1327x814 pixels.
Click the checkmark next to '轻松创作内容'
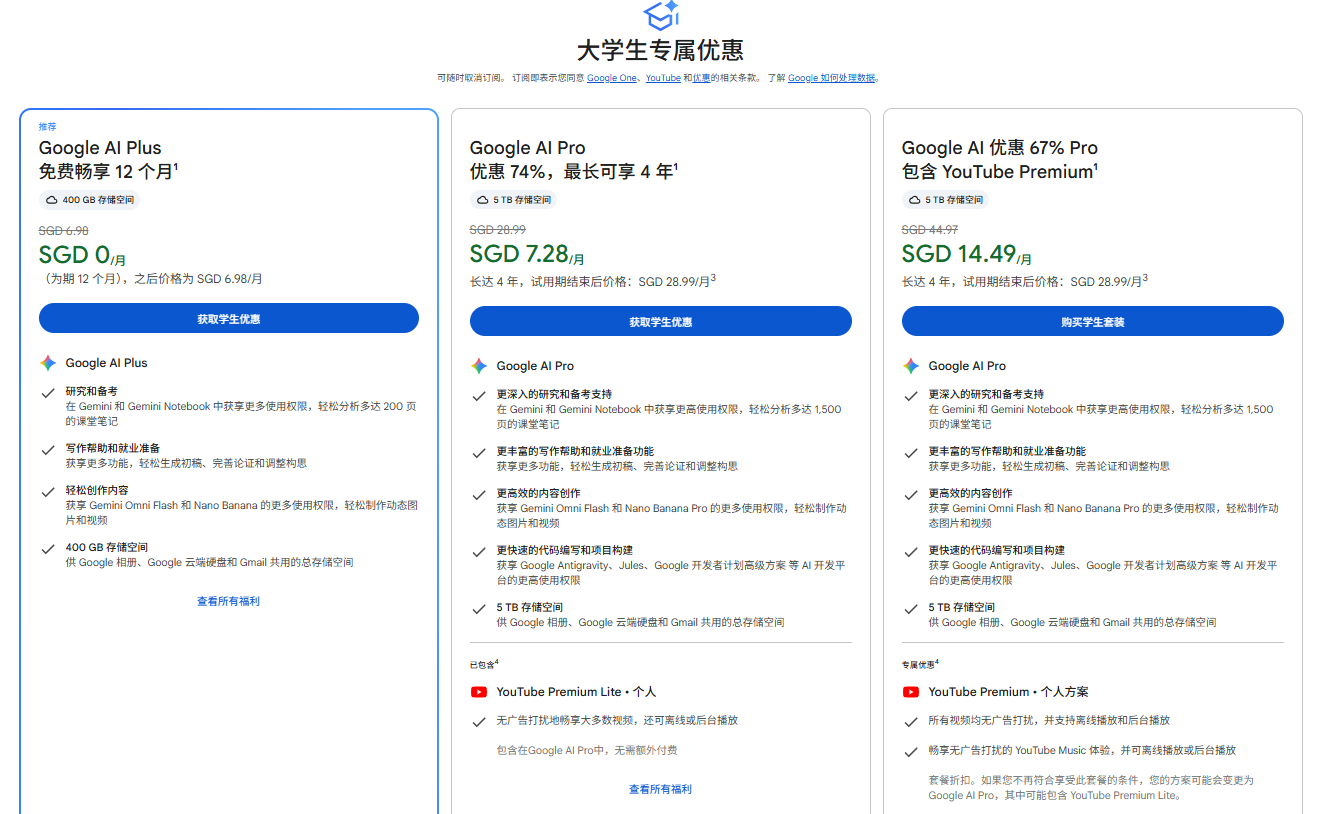point(48,492)
